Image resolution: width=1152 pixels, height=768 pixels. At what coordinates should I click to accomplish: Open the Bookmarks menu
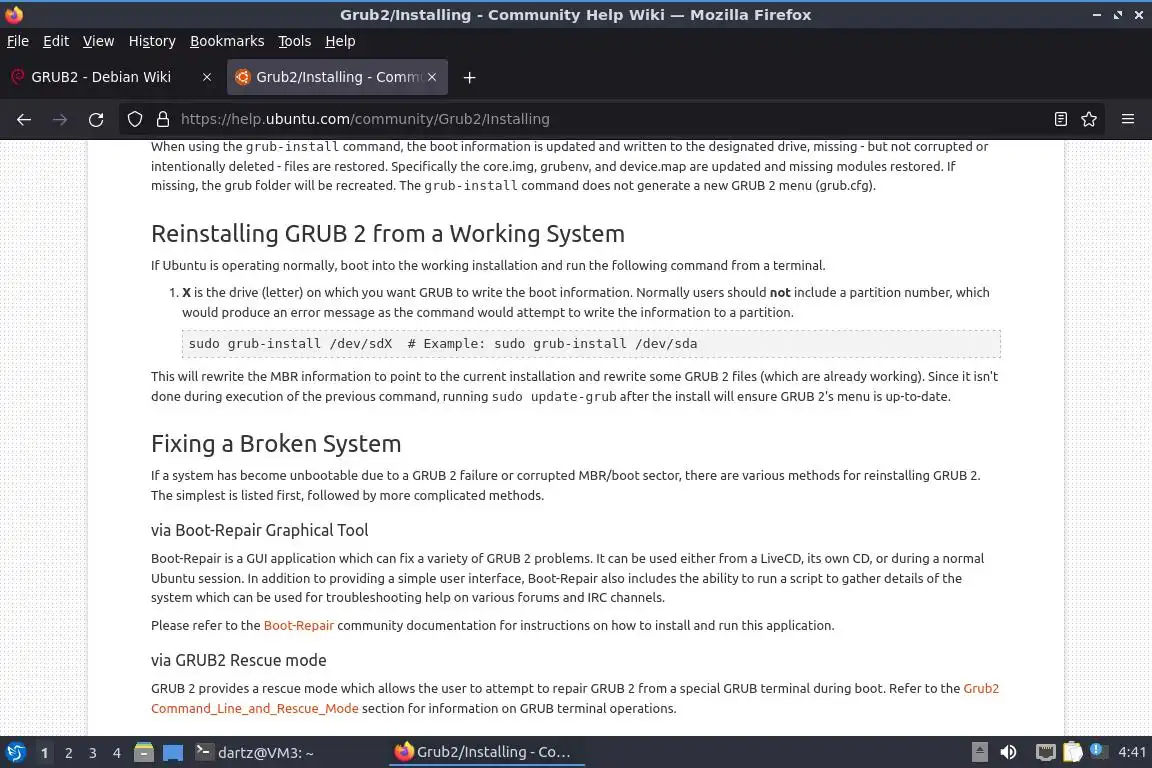(227, 41)
